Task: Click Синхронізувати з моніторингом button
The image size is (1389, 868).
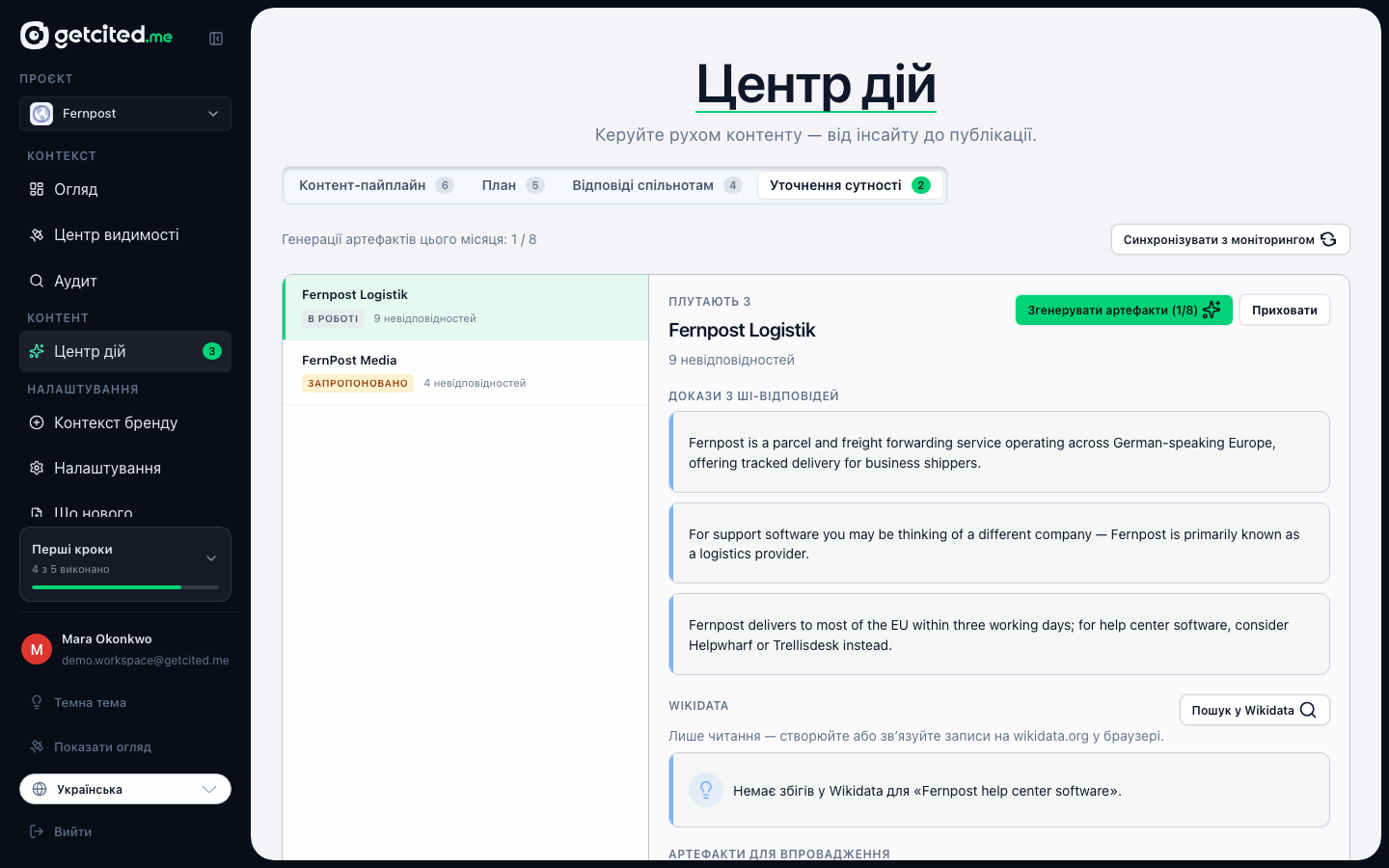Action: (1230, 239)
